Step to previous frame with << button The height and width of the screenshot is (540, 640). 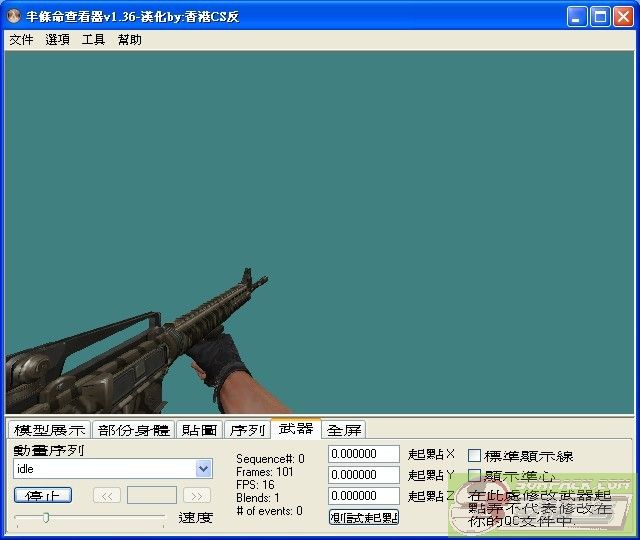click(107, 496)
